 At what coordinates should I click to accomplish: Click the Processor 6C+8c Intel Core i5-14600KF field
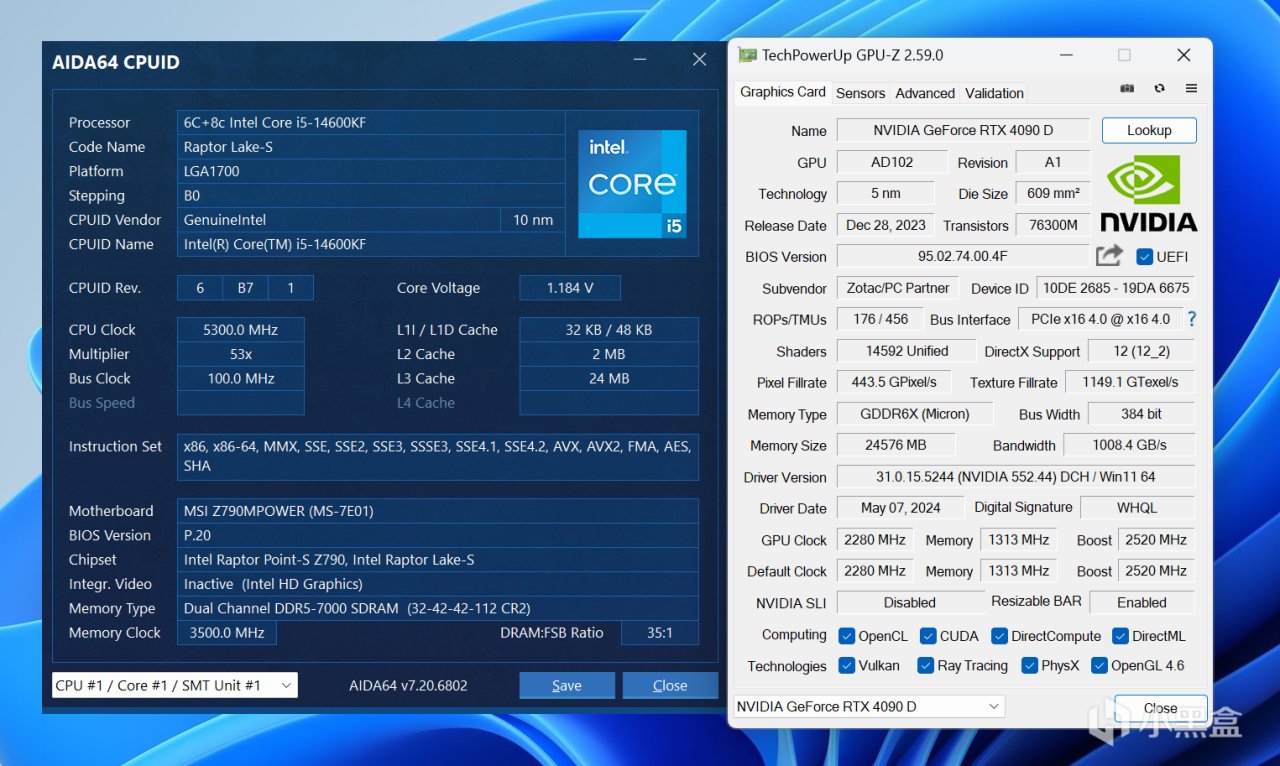(371, 123)
